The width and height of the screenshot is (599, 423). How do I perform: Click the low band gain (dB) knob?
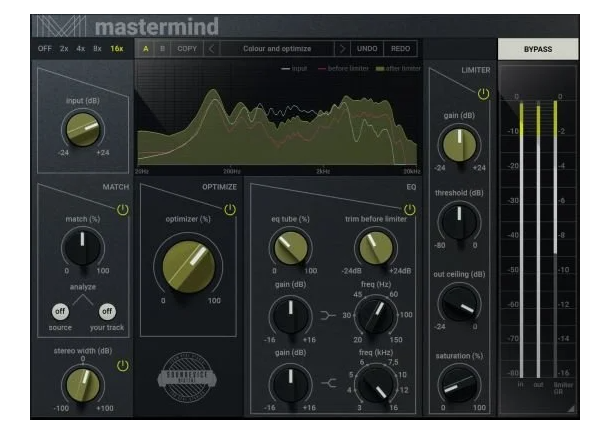click(291, 316)
